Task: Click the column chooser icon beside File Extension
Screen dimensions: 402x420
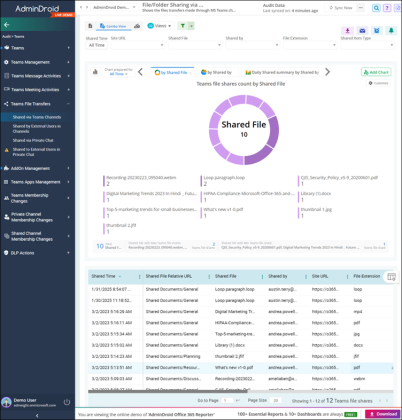Action: click(x=392, y=277)
